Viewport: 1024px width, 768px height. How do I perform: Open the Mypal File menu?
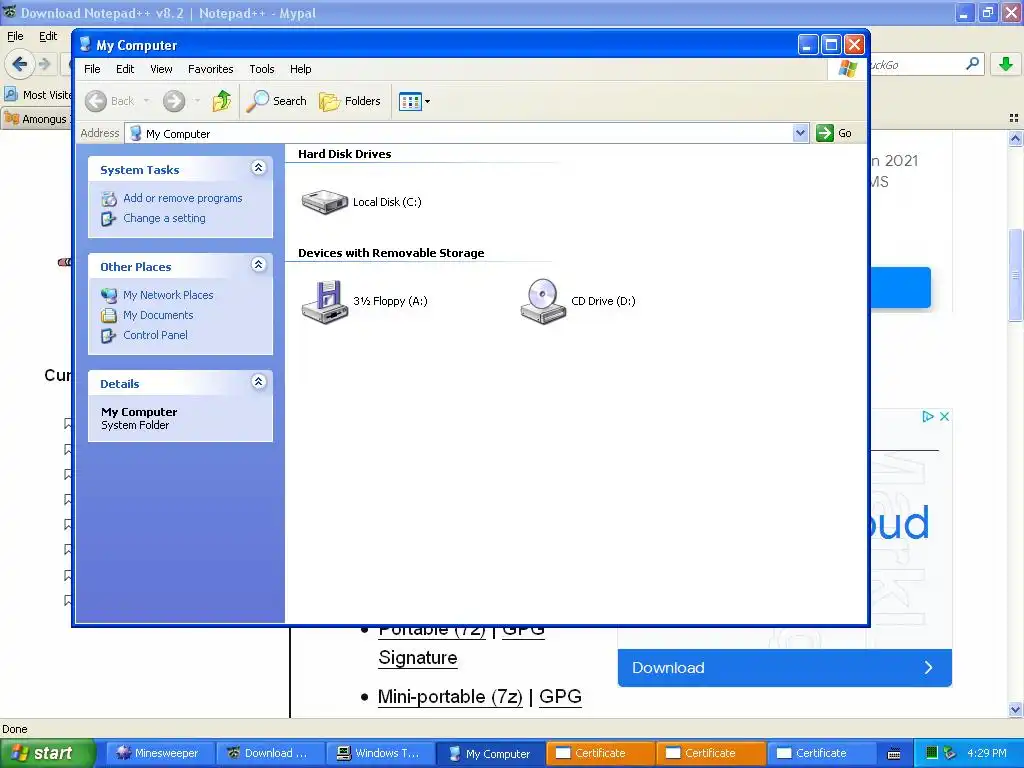(15, 36)
